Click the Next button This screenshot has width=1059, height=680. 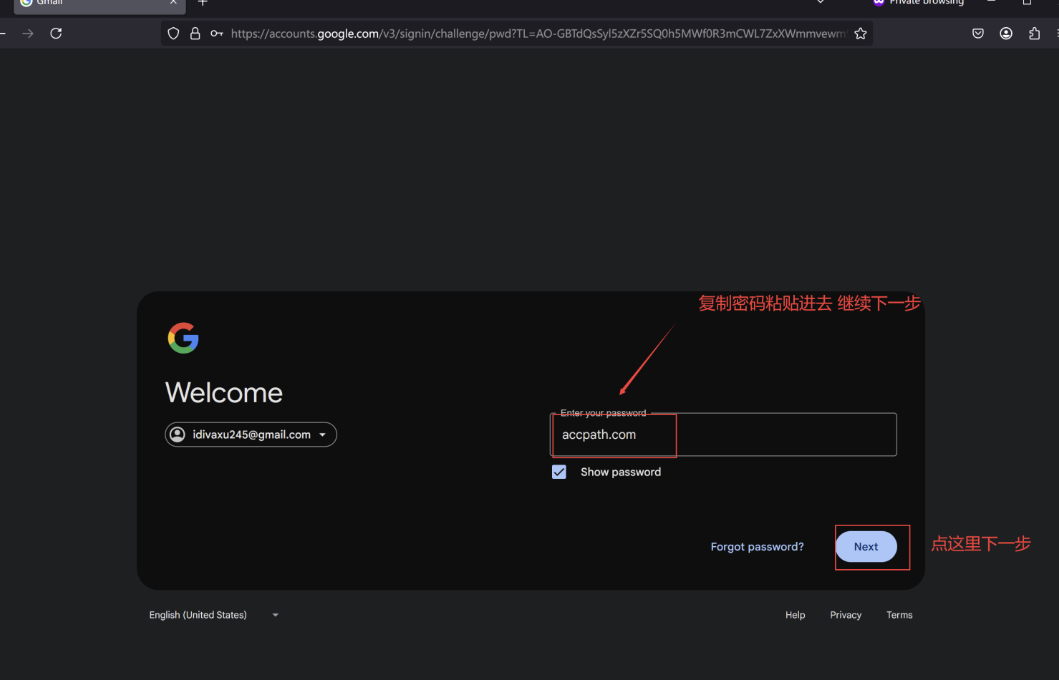point(866,547)
